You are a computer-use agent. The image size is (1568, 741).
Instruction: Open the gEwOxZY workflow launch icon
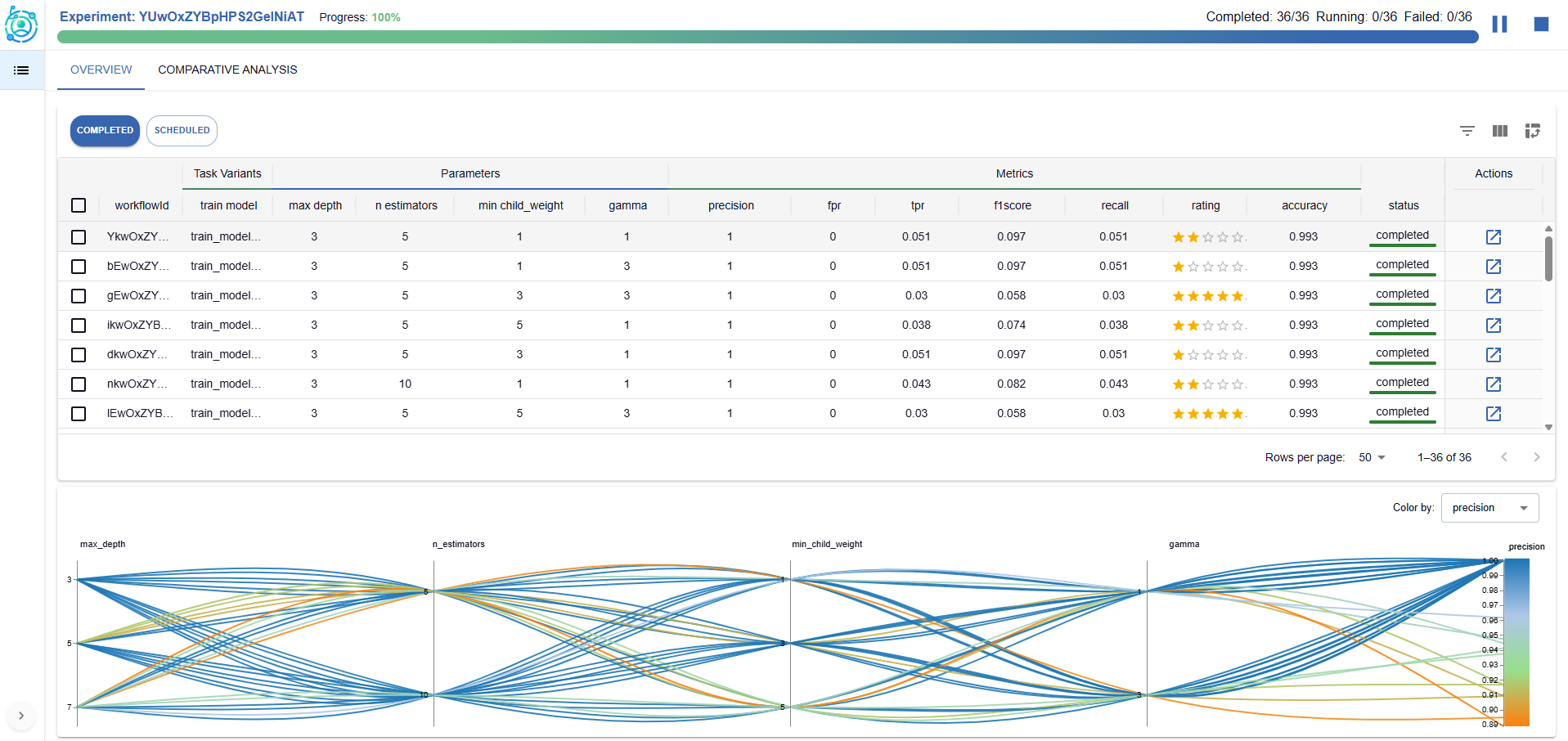coord(1493,296)
